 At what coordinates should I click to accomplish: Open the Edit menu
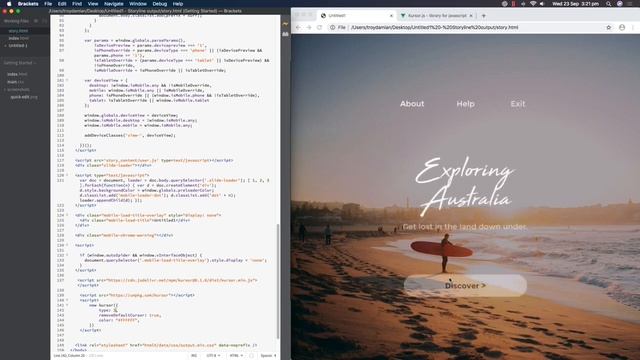click(x=62, y=4)
